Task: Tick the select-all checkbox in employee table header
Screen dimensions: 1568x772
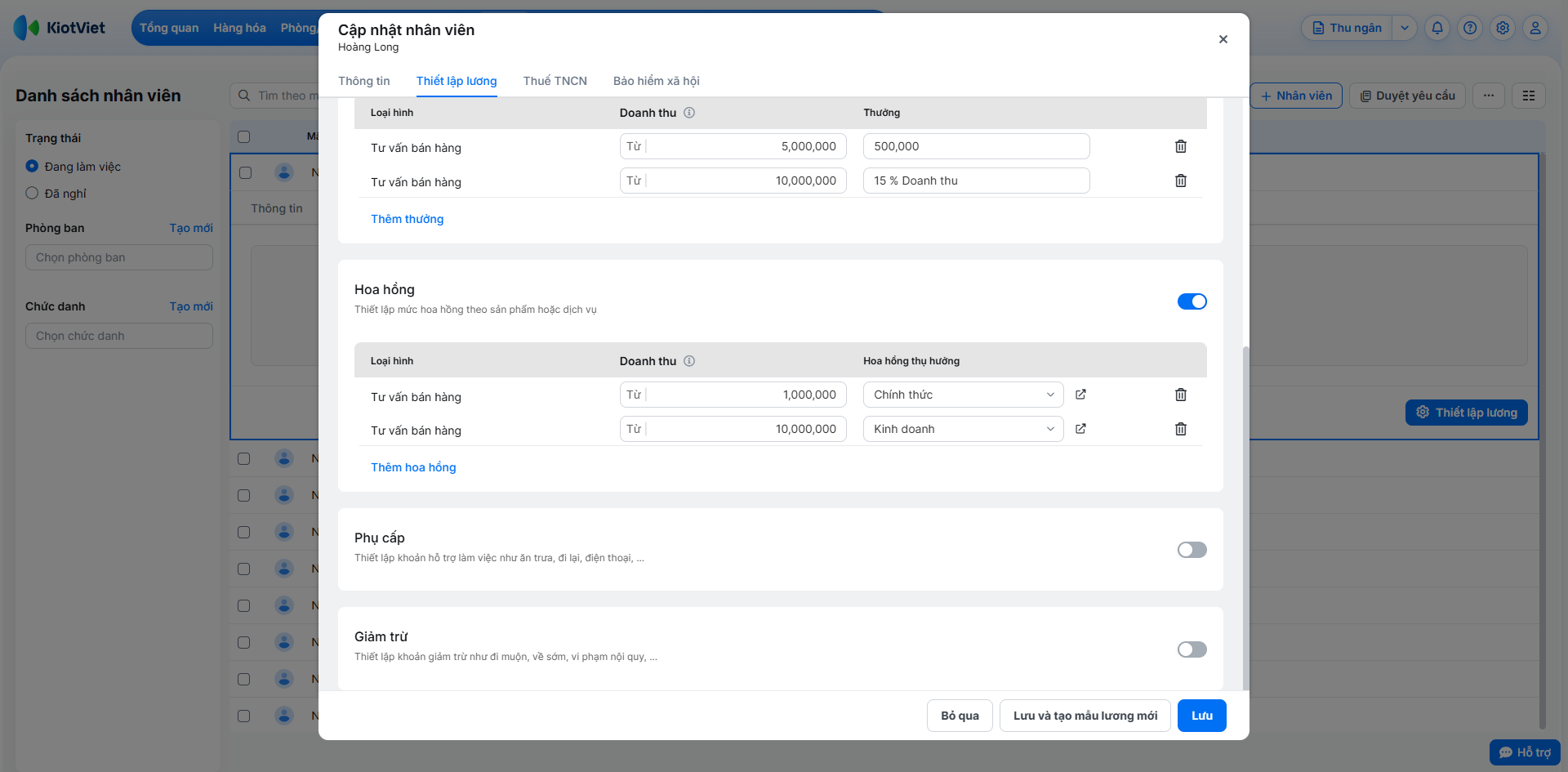Action: [244, 136]
